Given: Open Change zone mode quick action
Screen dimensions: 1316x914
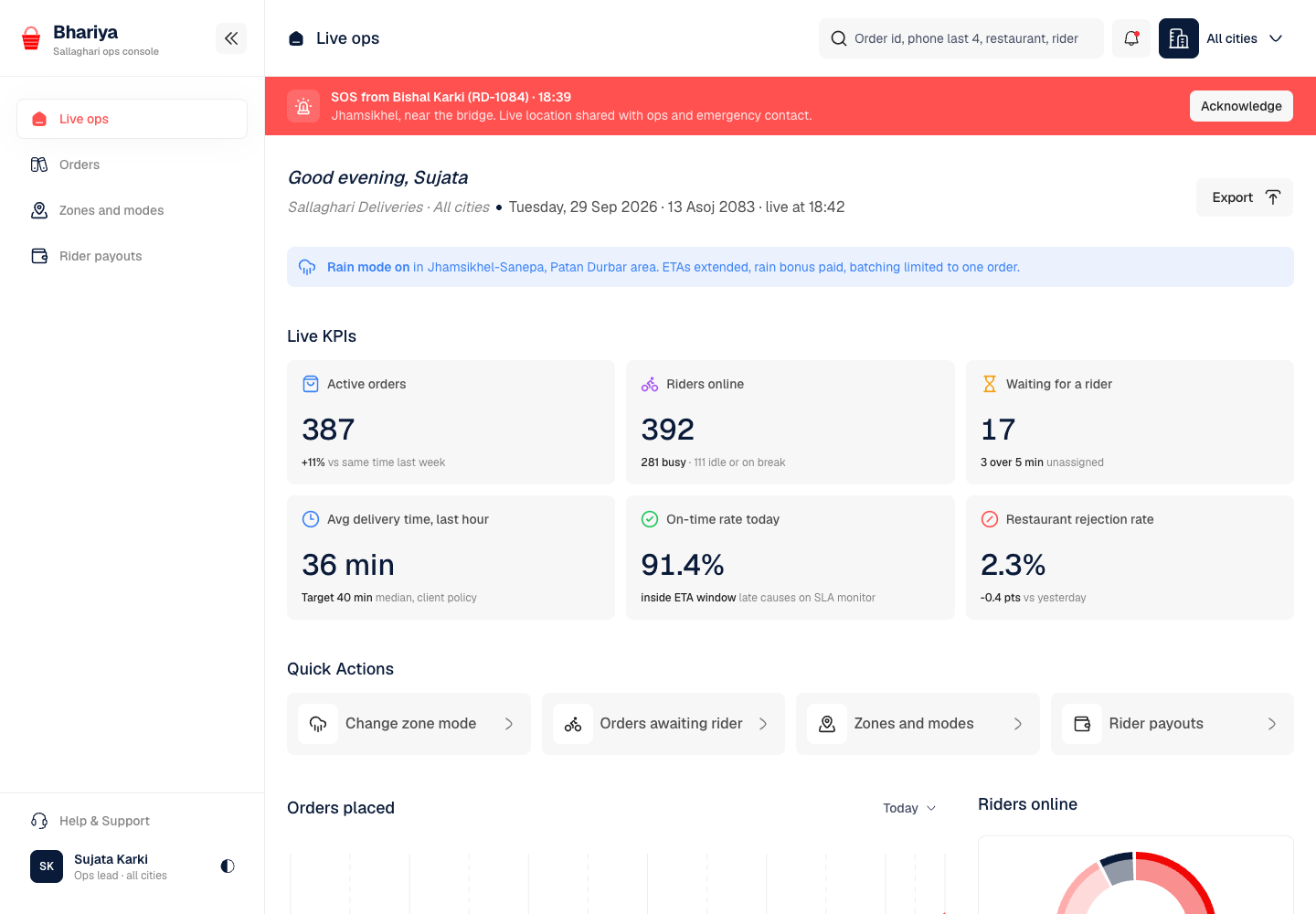Looking at the screenshot, I should pos(409,724).
